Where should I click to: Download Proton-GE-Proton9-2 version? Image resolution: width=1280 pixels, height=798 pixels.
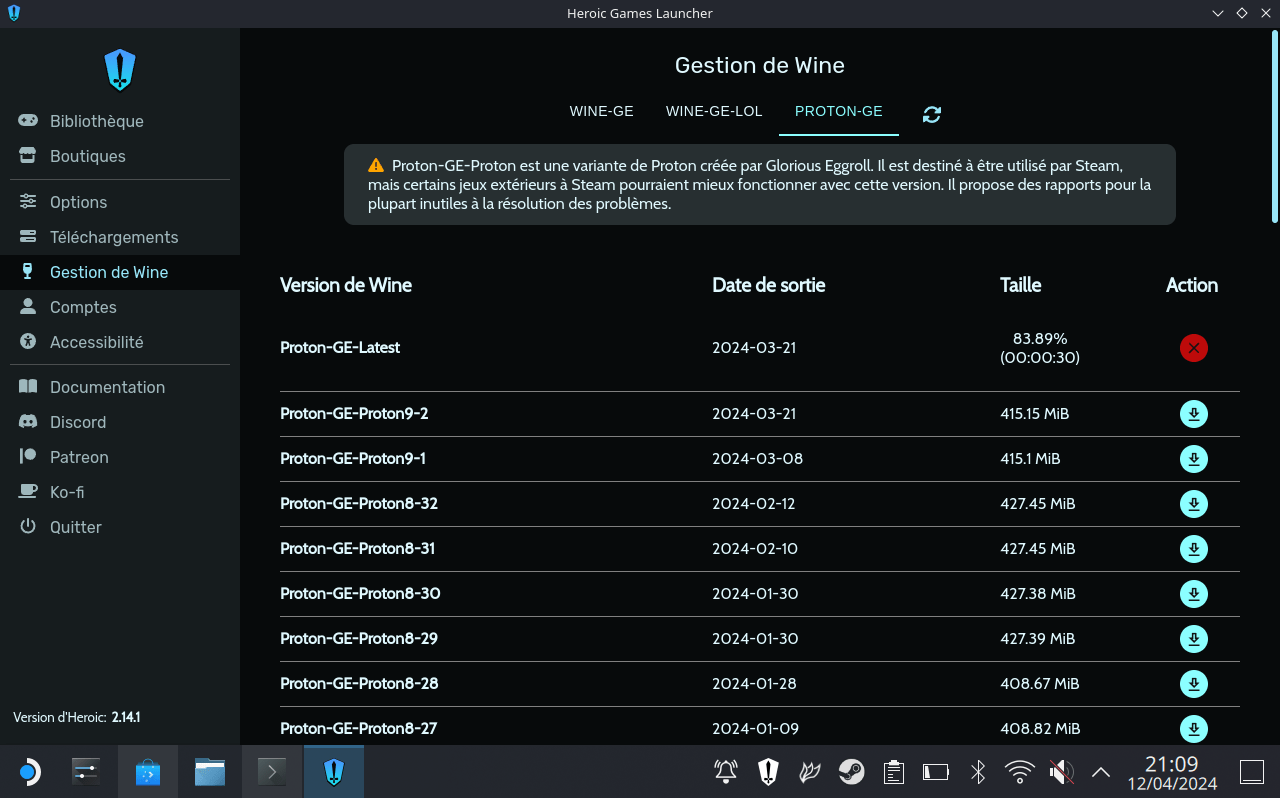1193,414
